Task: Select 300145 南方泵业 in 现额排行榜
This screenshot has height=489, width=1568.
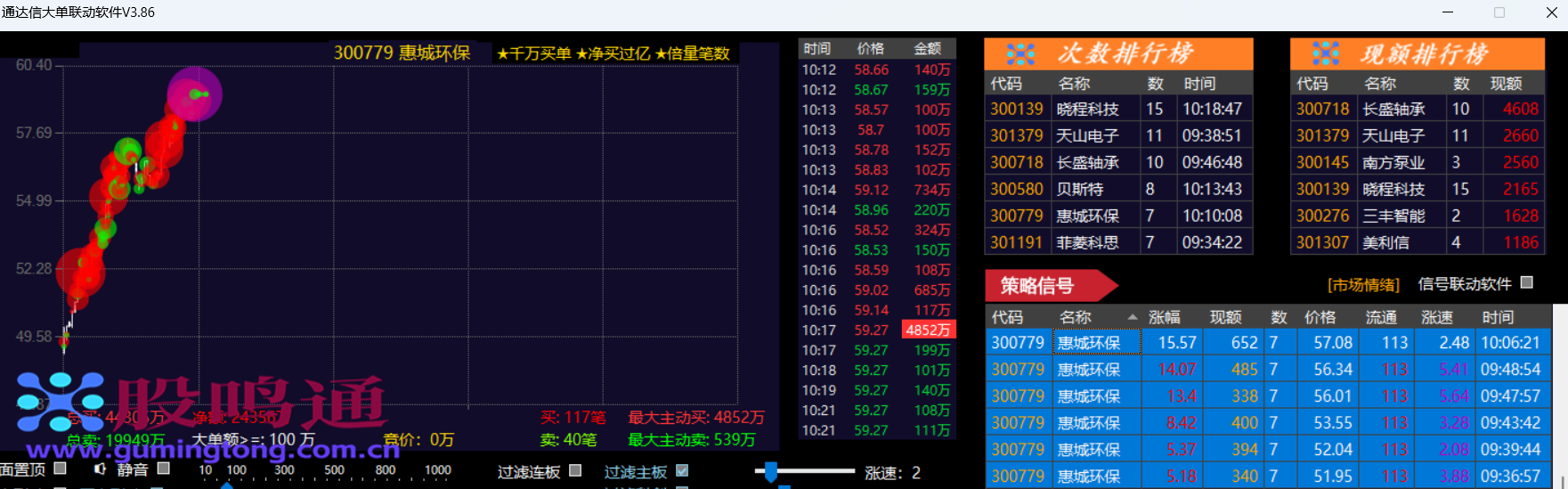Action: (x=1418, y=162)
